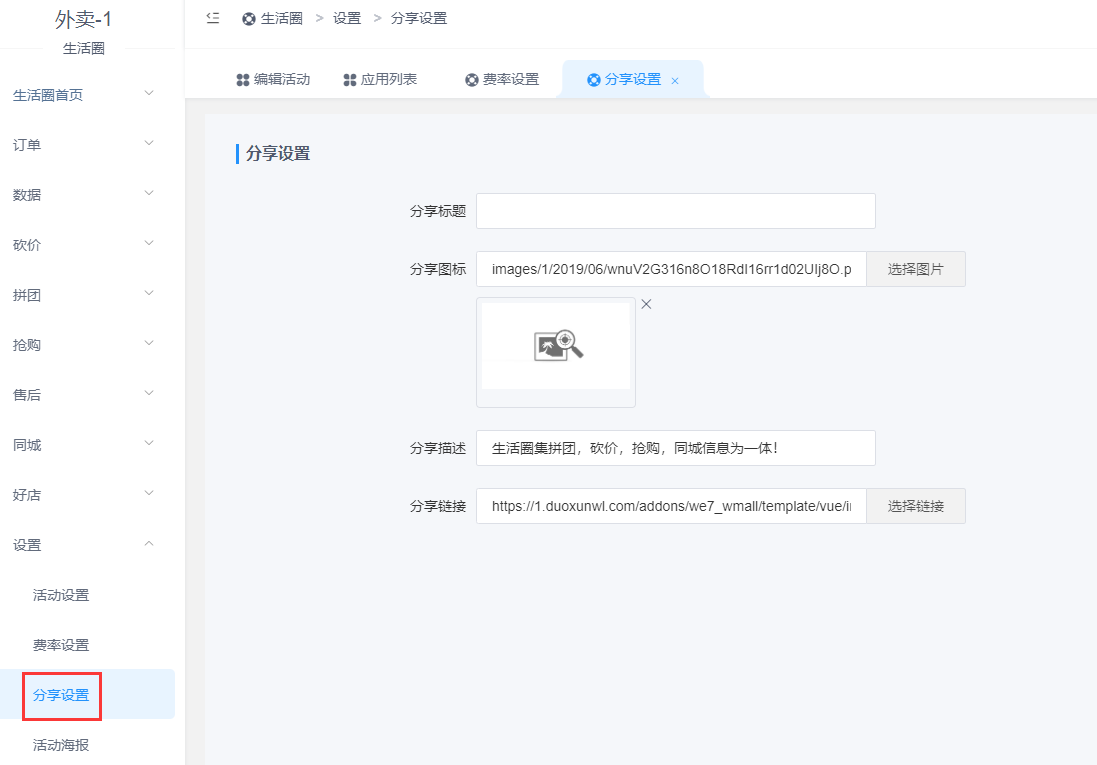
Task: Expand the 生活圈首页 menu chevron
Action: tap(149, 93)
